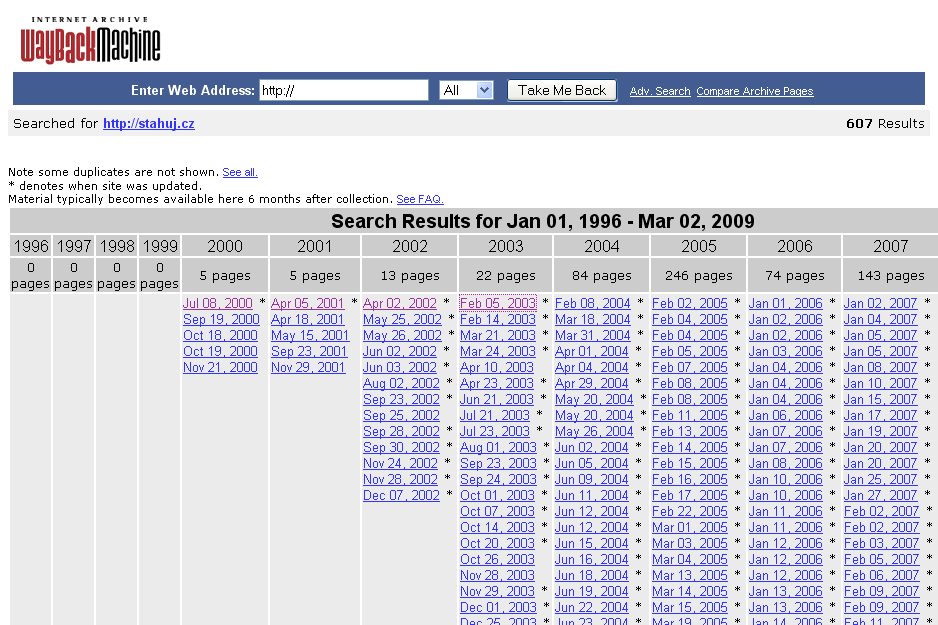
Task: Open the Jul 21, 2003 snapshot
Action: 495,415
